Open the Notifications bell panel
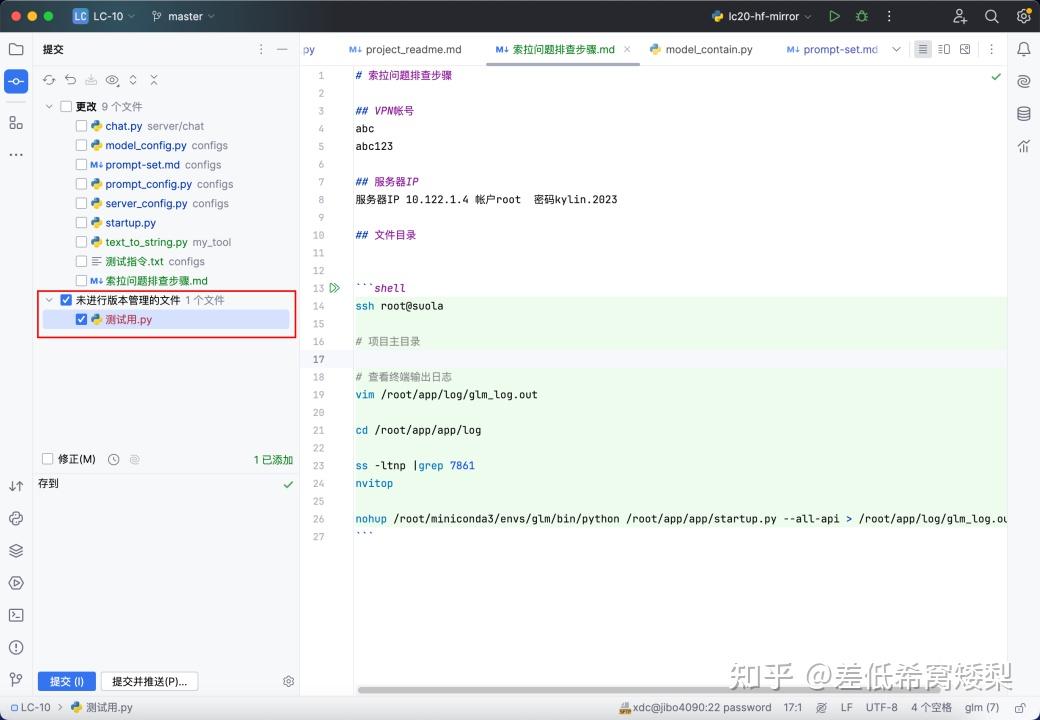The height and width of the screenshot is (720, 1040). tap(1023, 49)
